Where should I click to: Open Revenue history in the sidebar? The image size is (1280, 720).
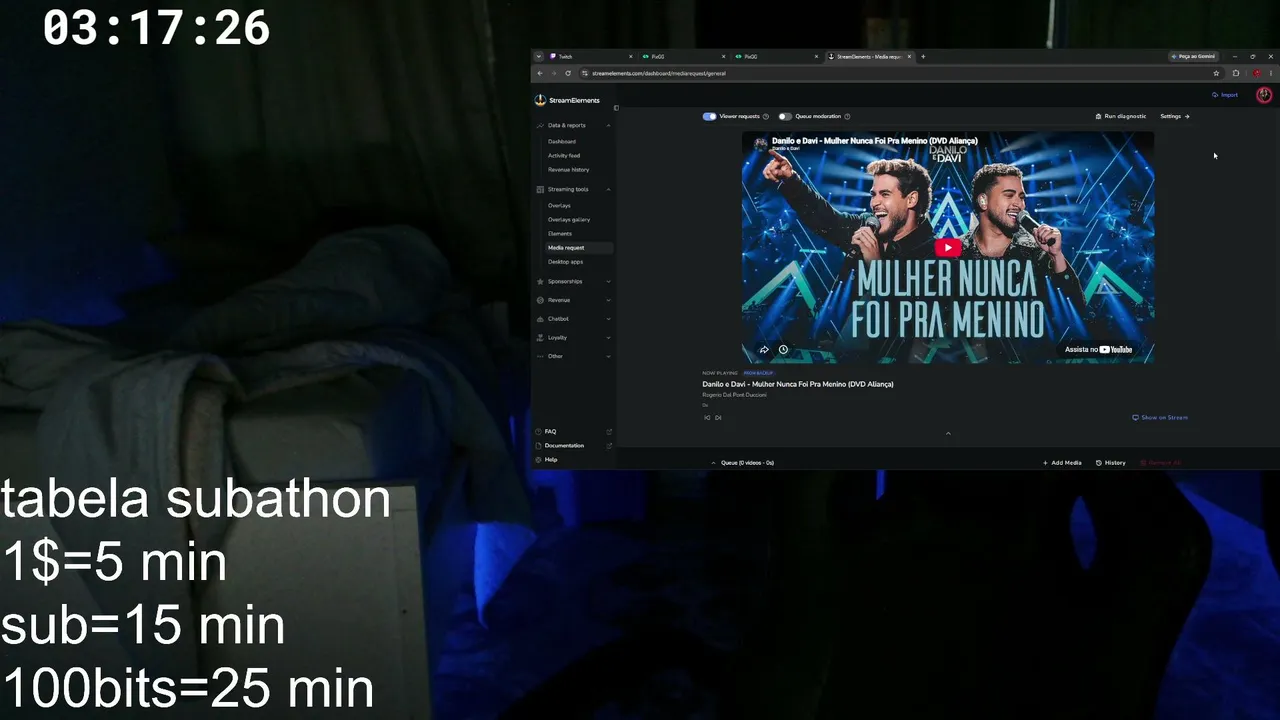[568, 169]
